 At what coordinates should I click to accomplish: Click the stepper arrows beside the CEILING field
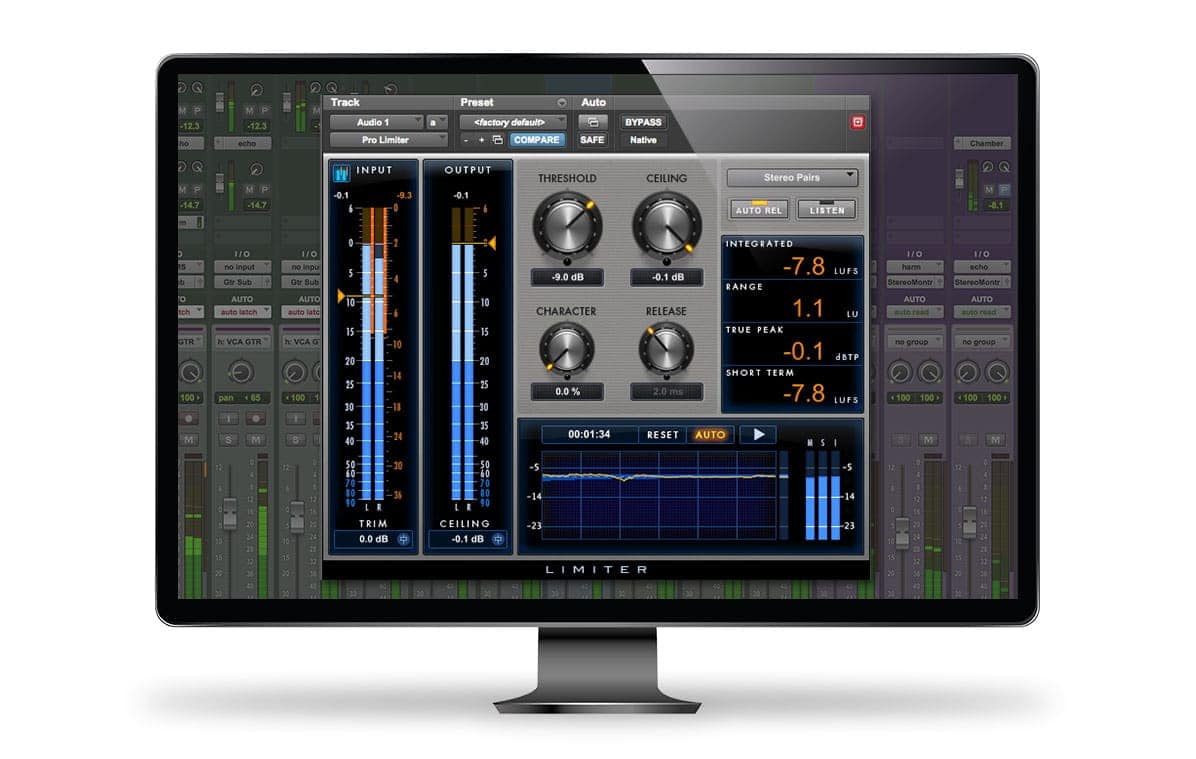point(498,539)
